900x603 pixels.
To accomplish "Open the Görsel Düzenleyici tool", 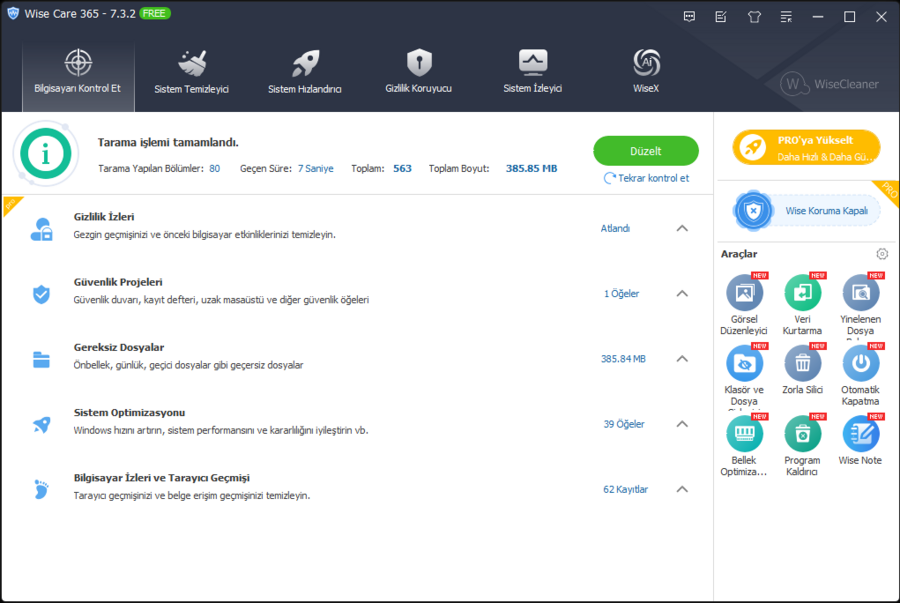I will 744,294.
